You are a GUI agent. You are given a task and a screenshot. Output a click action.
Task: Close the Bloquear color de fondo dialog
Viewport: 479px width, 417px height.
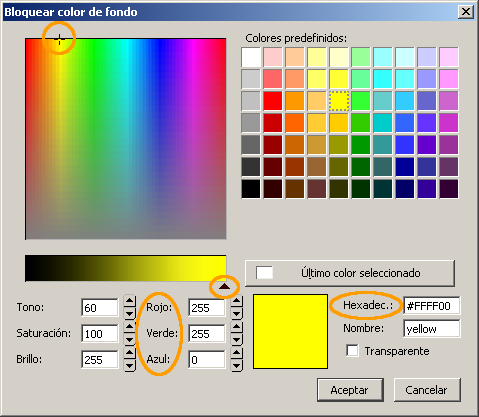coord(465,12)
